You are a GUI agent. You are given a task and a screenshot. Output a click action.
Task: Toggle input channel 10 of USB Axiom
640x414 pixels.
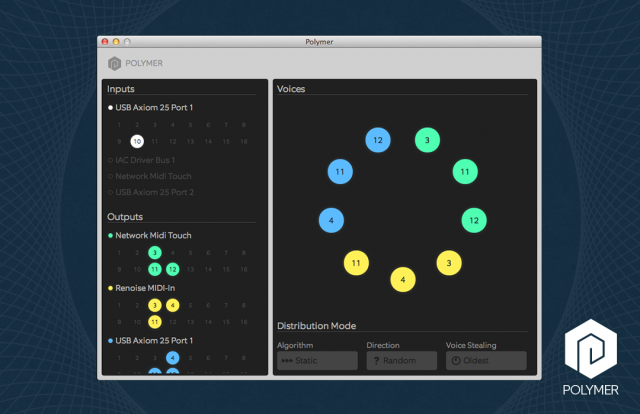137,142
